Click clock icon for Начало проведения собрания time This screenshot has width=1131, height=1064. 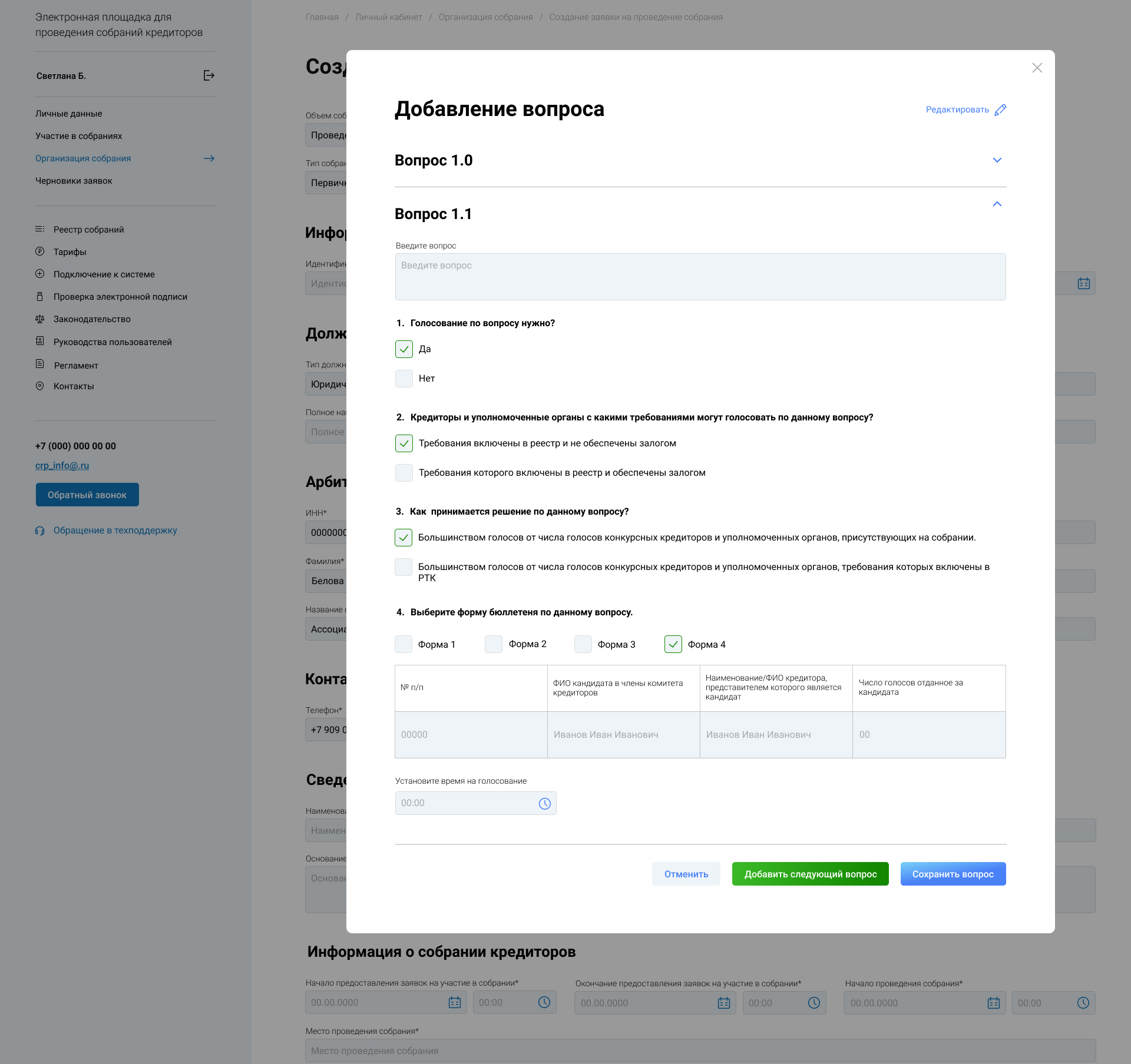[1083, 1003]
